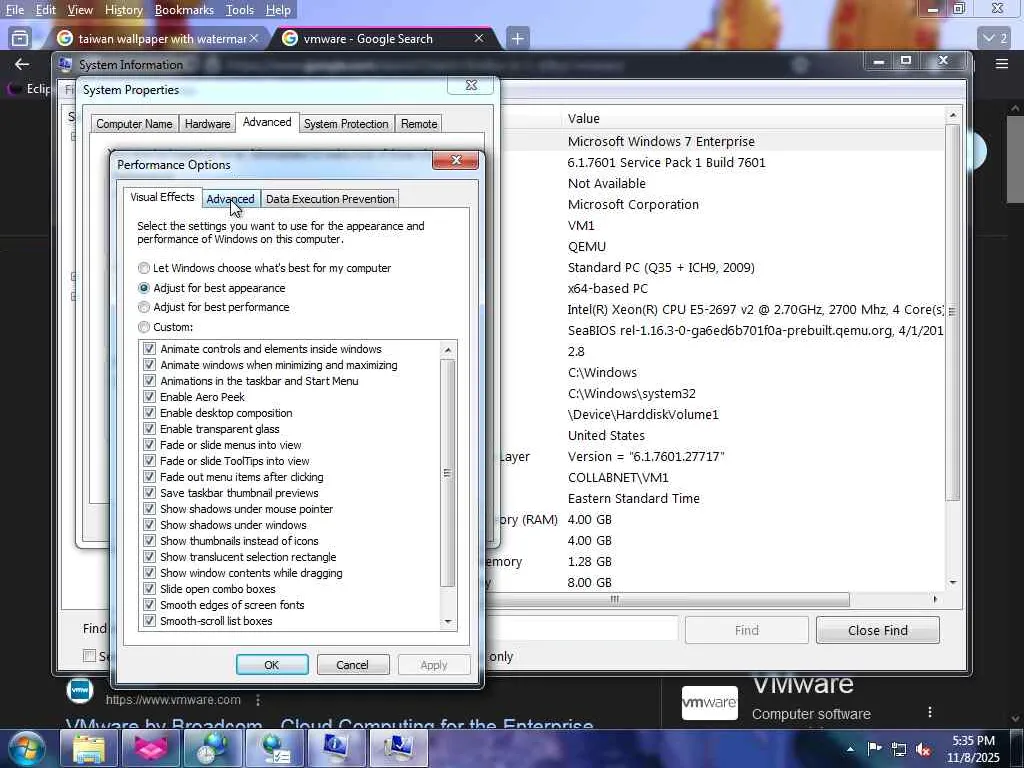The height and width of the screenshot is (768, 1024).
Task: Switch to Performance Options Advanced tab
Action: 231,199
